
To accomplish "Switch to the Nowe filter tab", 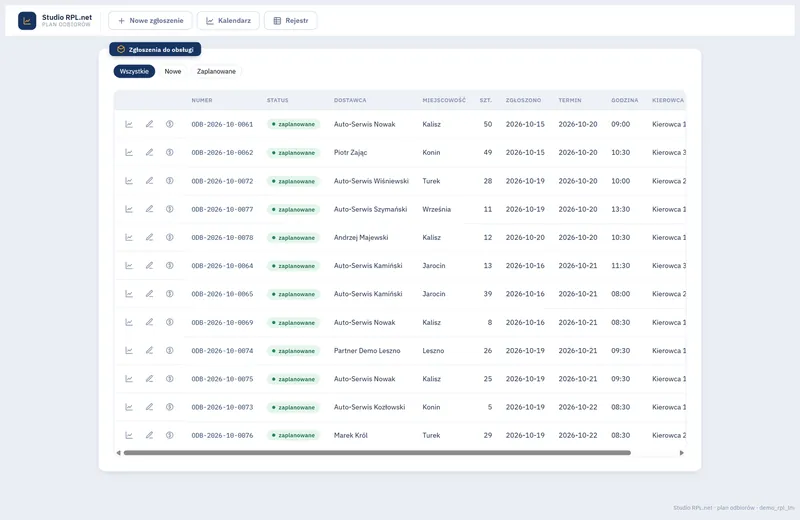I will [173, 71].
